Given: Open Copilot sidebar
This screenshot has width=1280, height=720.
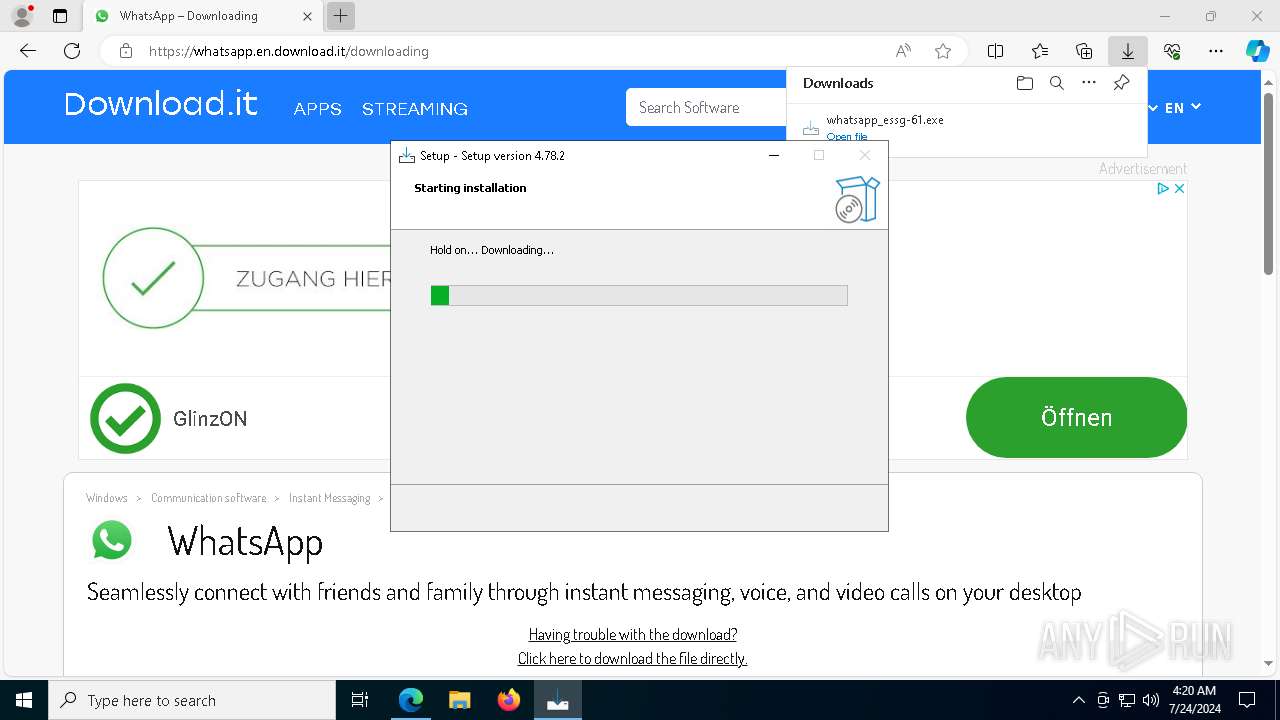Looking at the screenshot, I should pos(1257,51).
